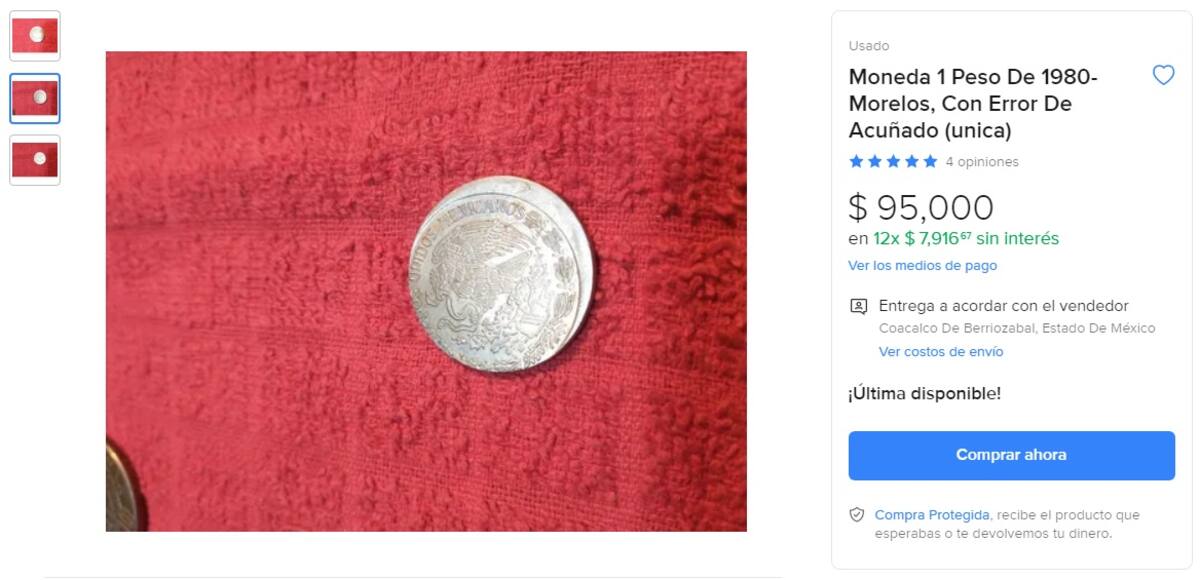
Task: Select the highlighted second coin thumbnail
Action: (35, 98)
